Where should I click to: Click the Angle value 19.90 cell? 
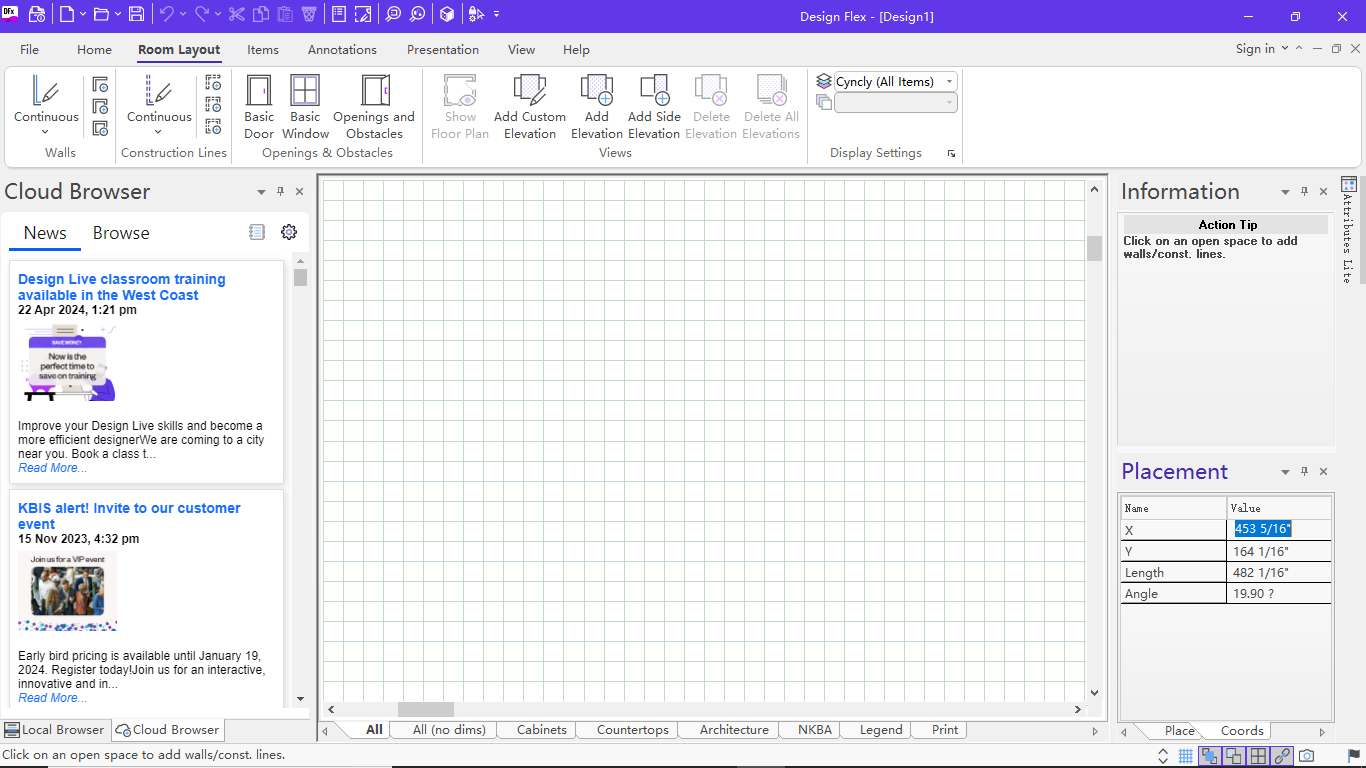[1279, 593]
